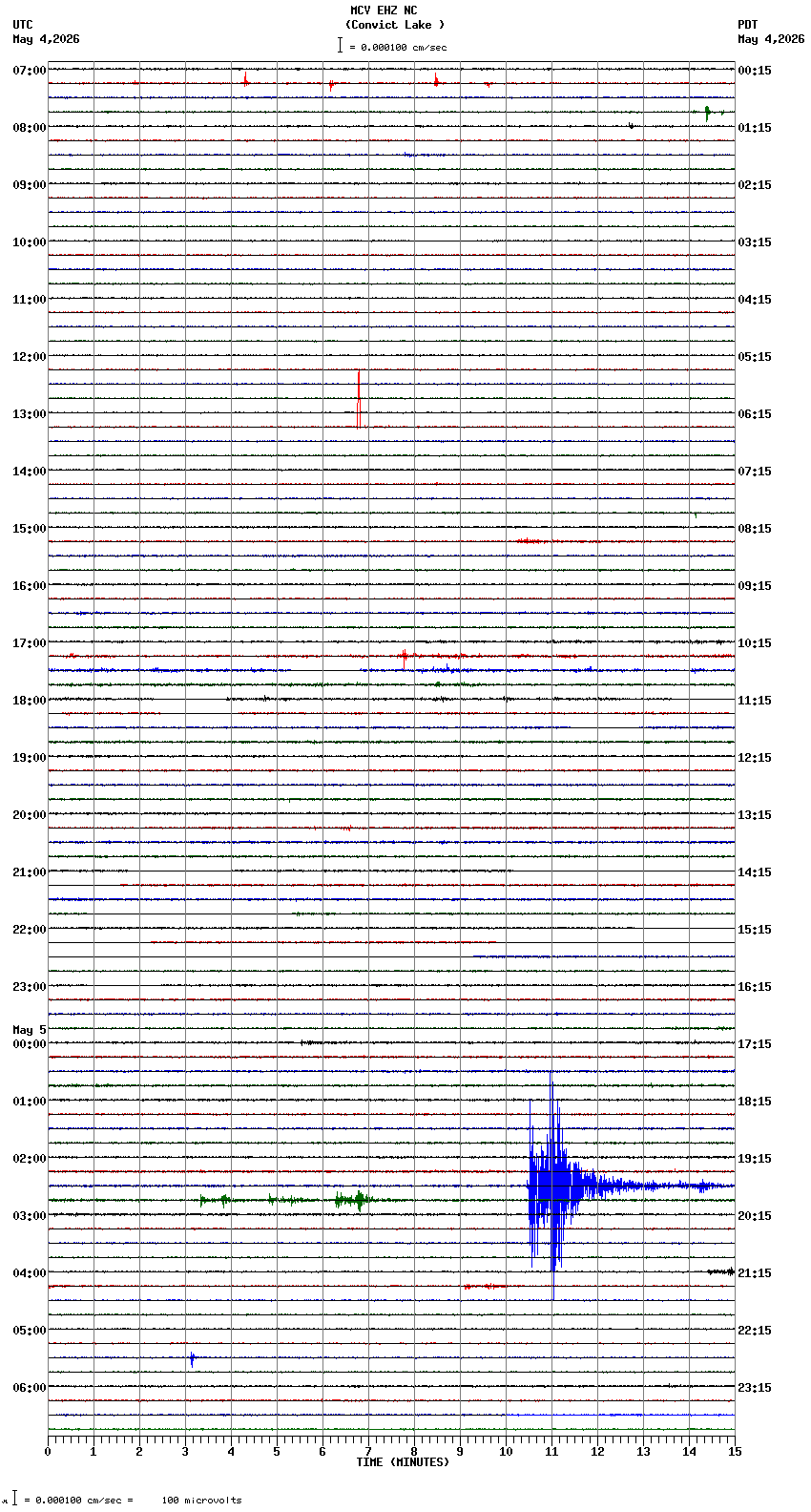811x1512 pixels.
Task: Click the UTC time label "05:00"
Action: pos(30,1331)
